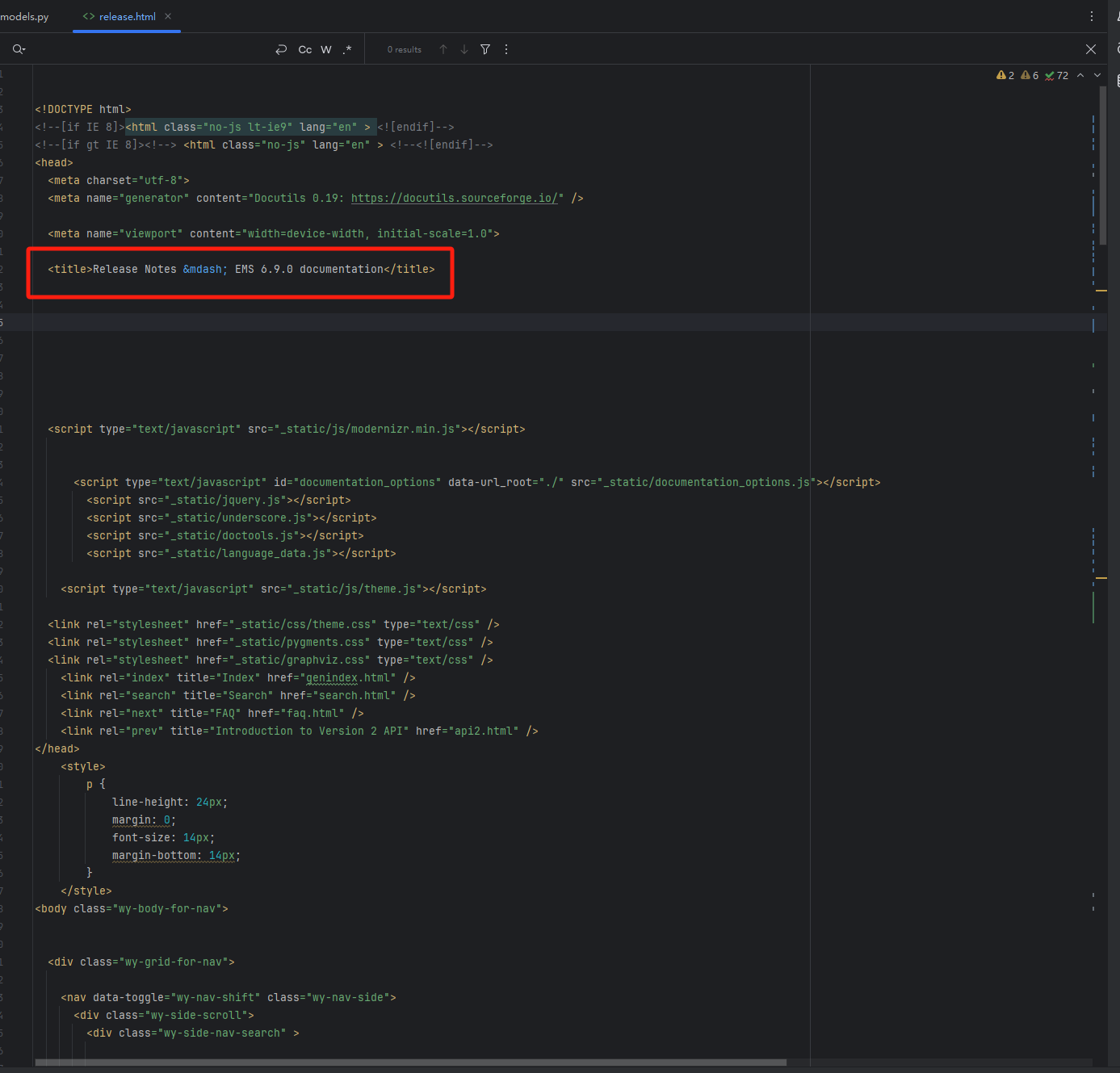Click the link rel="search" line
Screen dimensions: 1120x1073
click(238, 695)
